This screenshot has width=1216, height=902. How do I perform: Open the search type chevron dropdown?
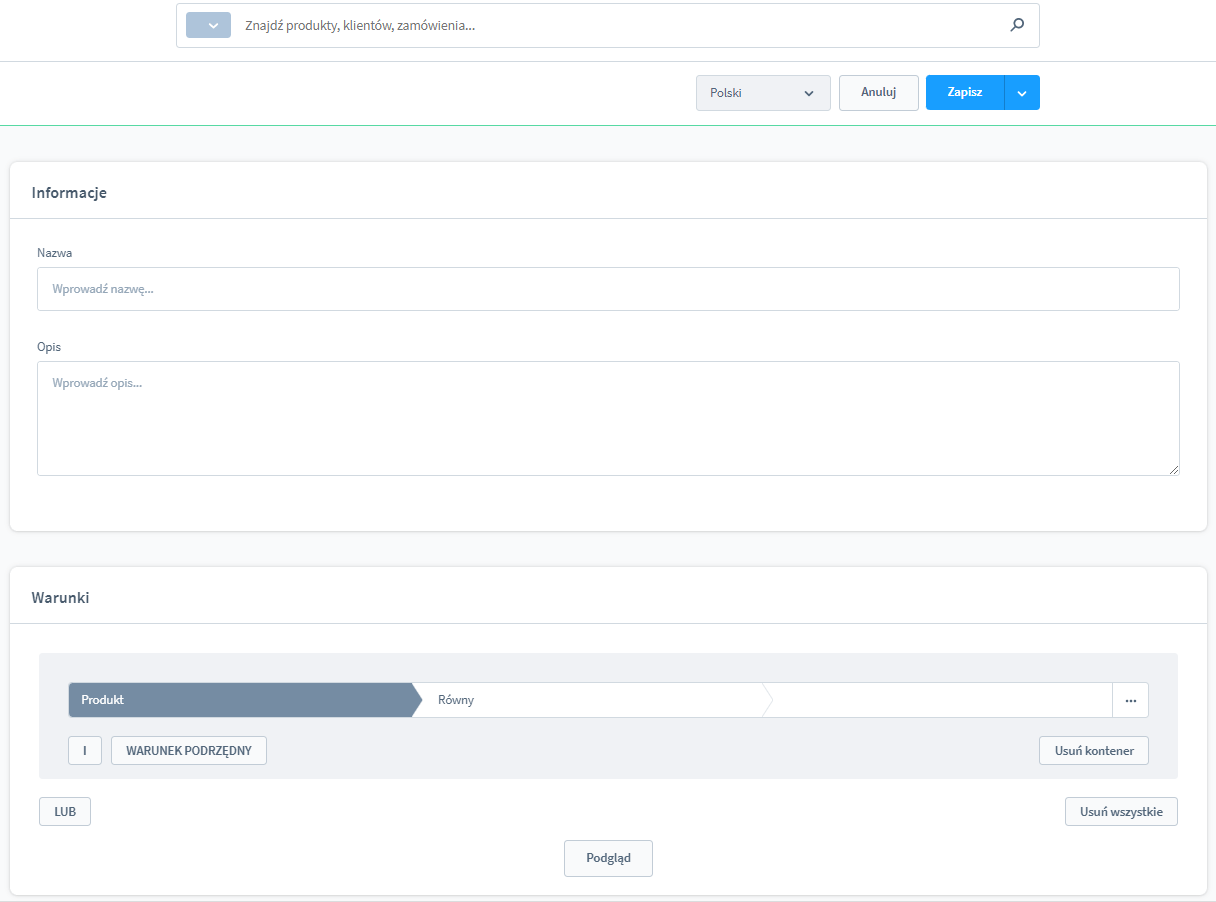(x=208, y=25)
